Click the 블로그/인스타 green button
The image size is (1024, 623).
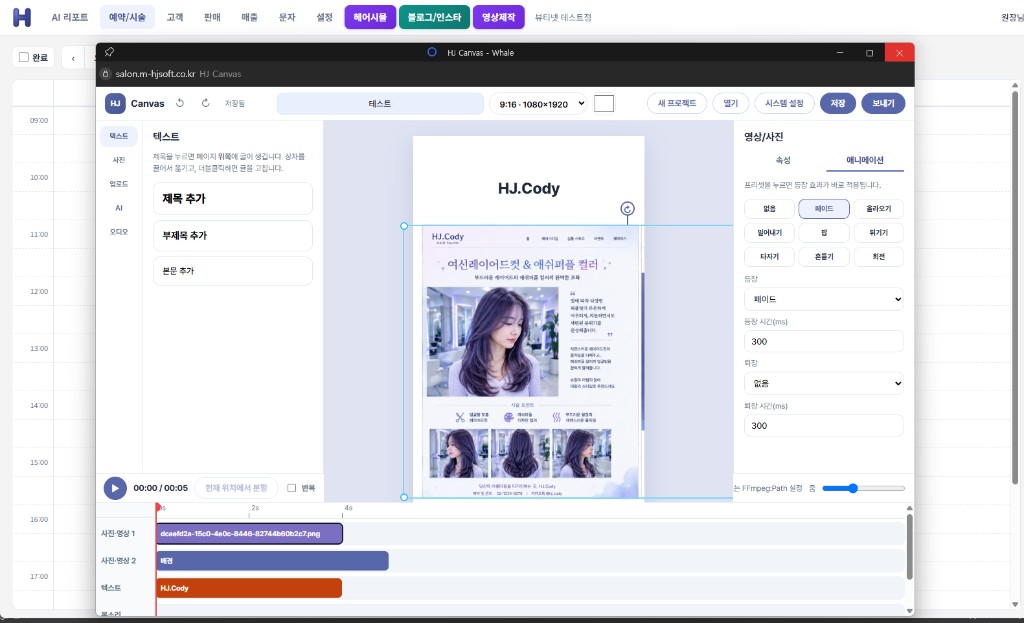click(434, 18)
